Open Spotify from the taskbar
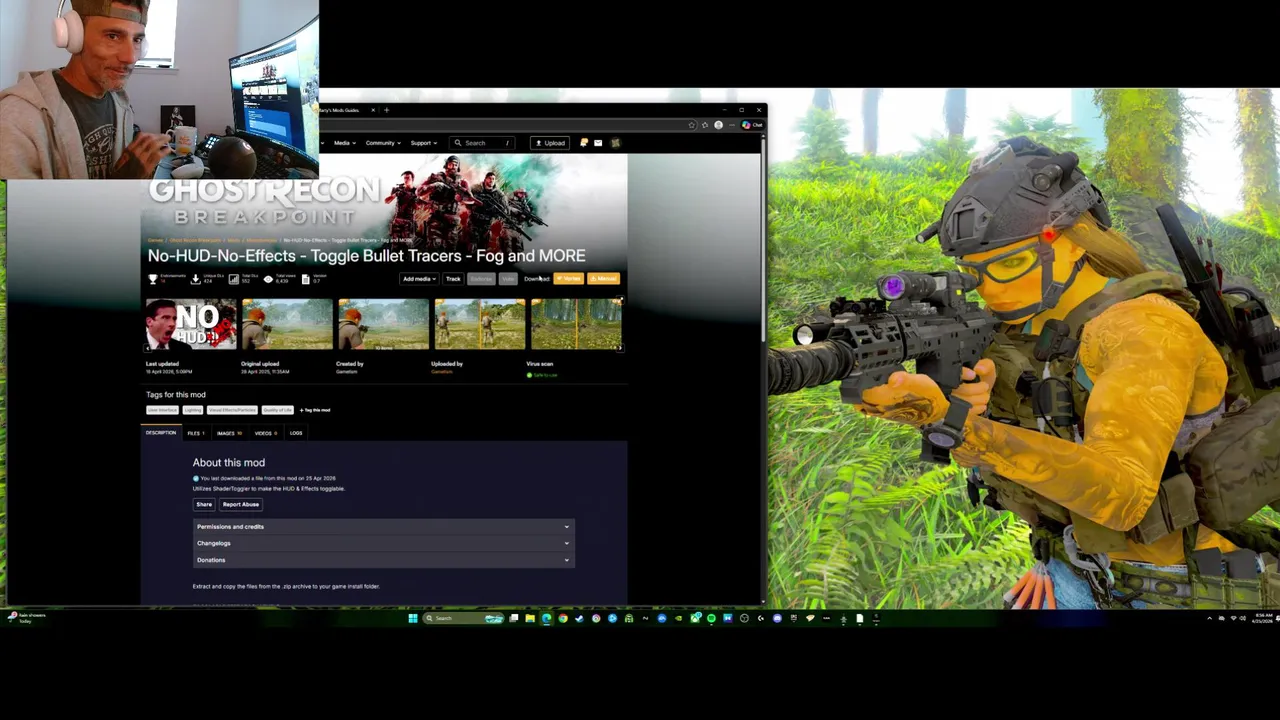 (711, 618)
